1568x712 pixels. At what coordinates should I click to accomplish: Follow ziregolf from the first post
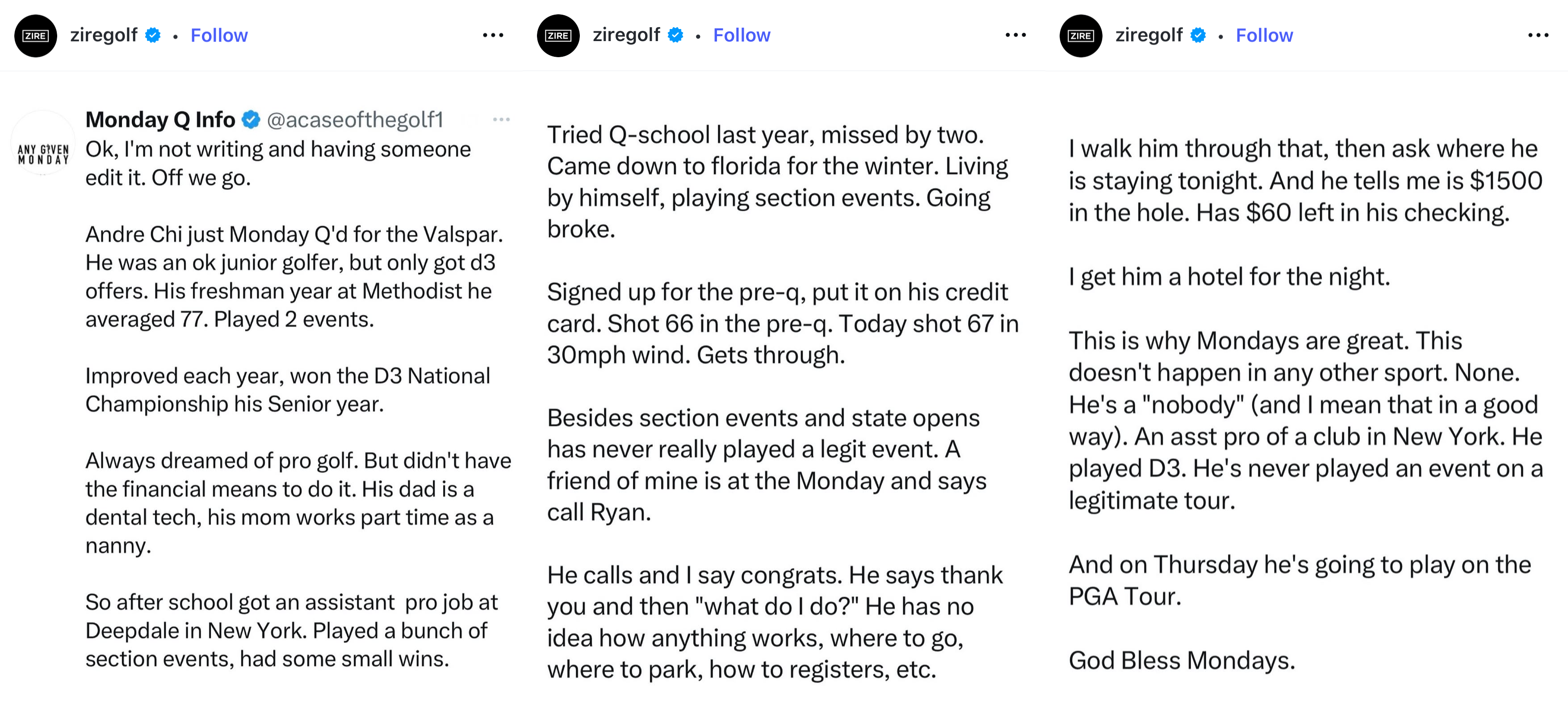pos(219,35)
